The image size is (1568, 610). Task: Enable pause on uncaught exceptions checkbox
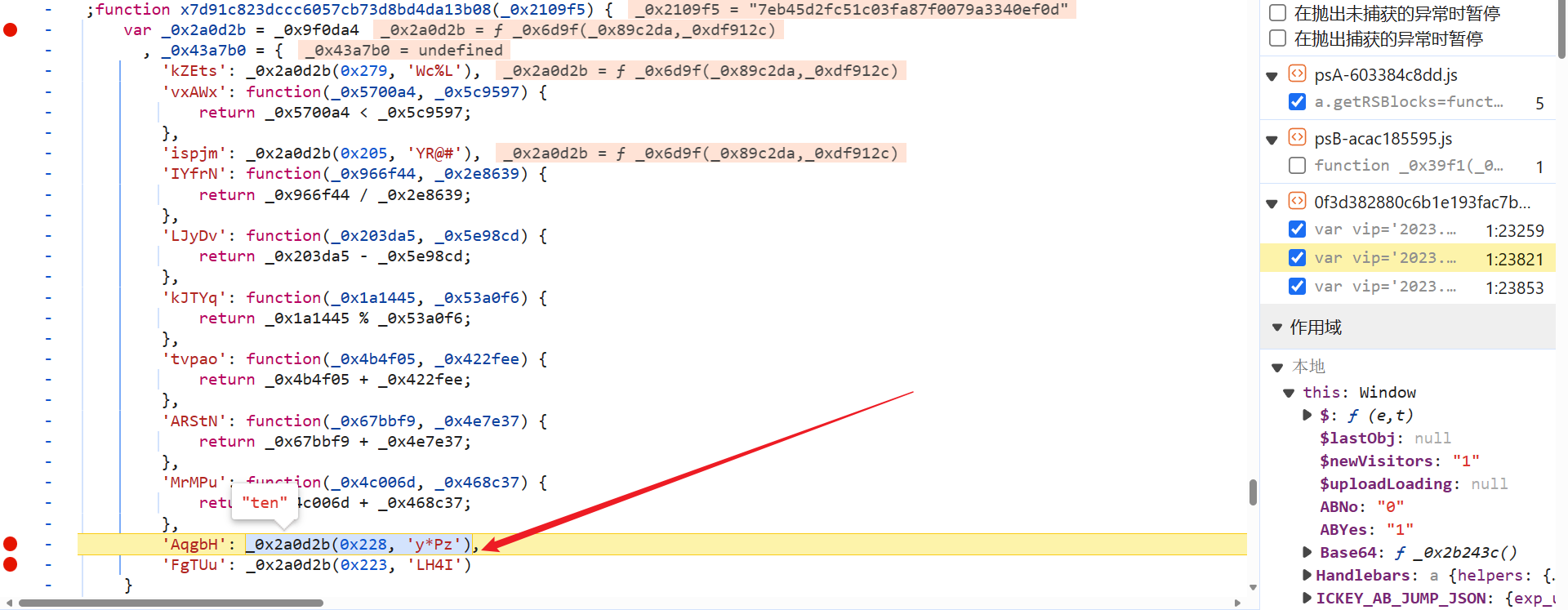pyautogui.click(x=1278, y=13)
